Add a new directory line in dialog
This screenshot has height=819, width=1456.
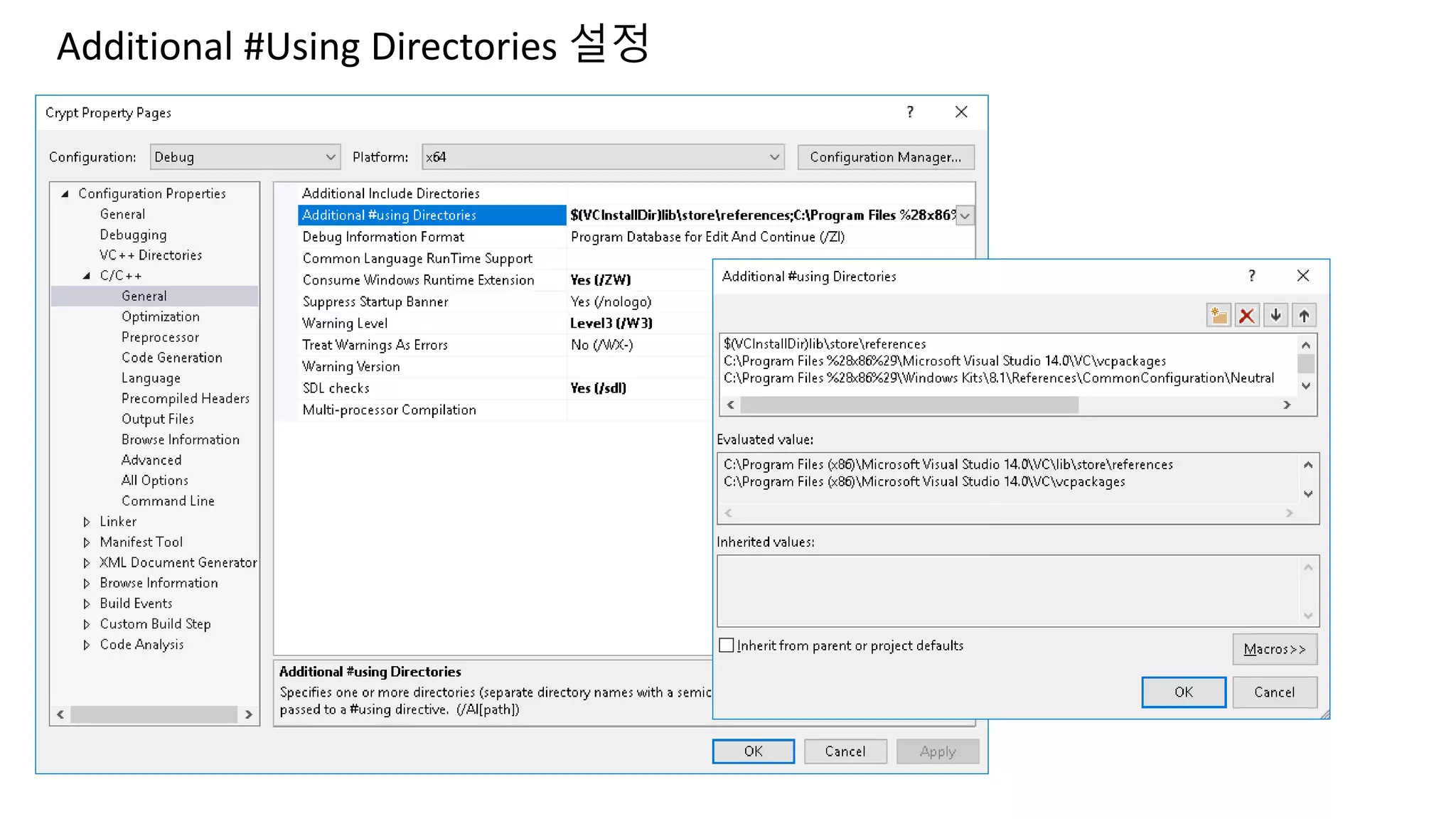(x=1219, y=316)
